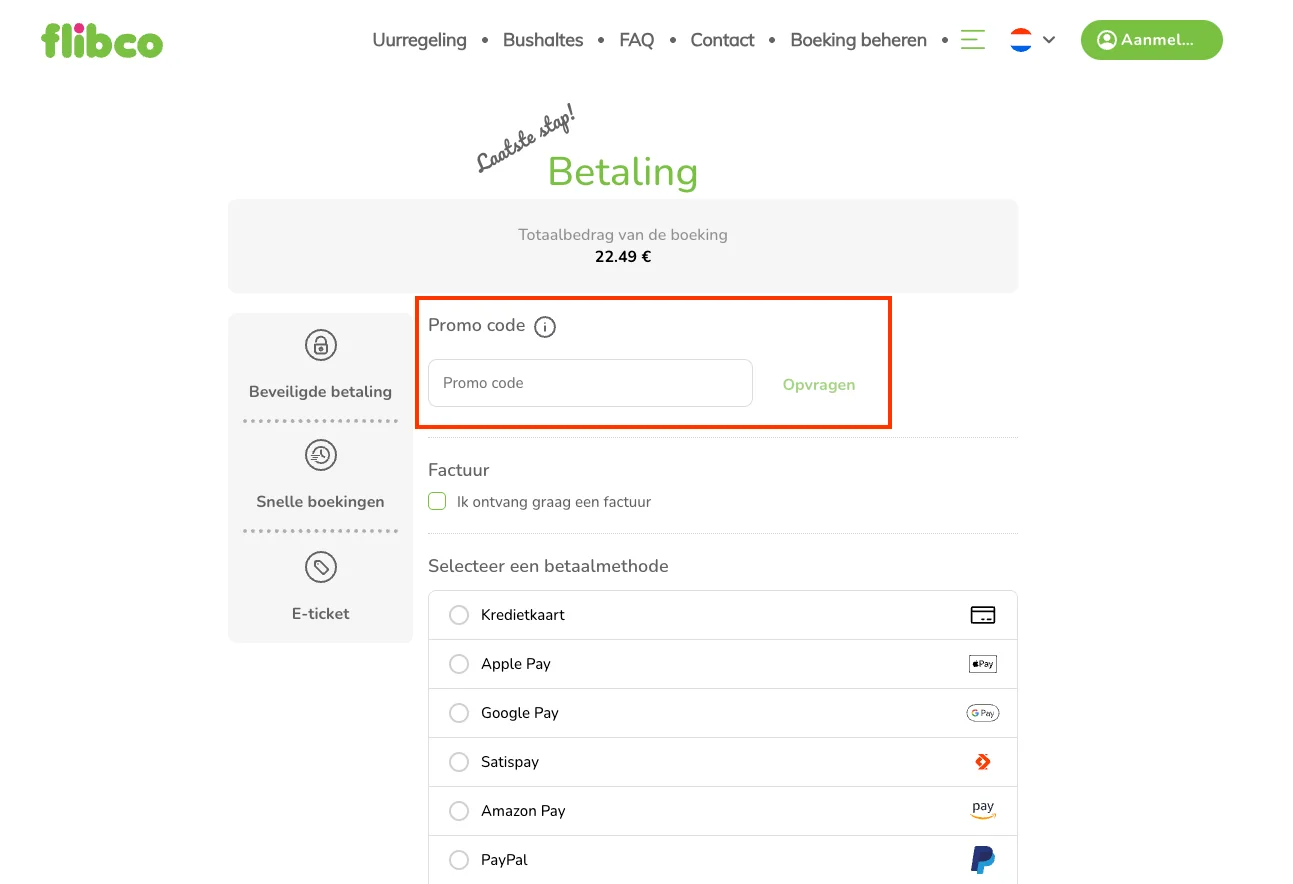
Task: Open the hamburger menu icon
Action: (973, 40)
